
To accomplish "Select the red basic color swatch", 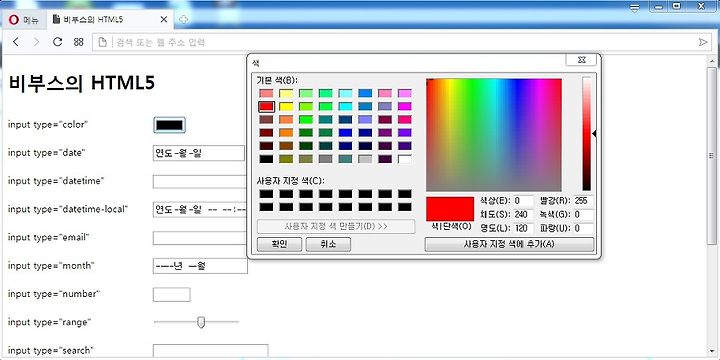I will (266, 107).
